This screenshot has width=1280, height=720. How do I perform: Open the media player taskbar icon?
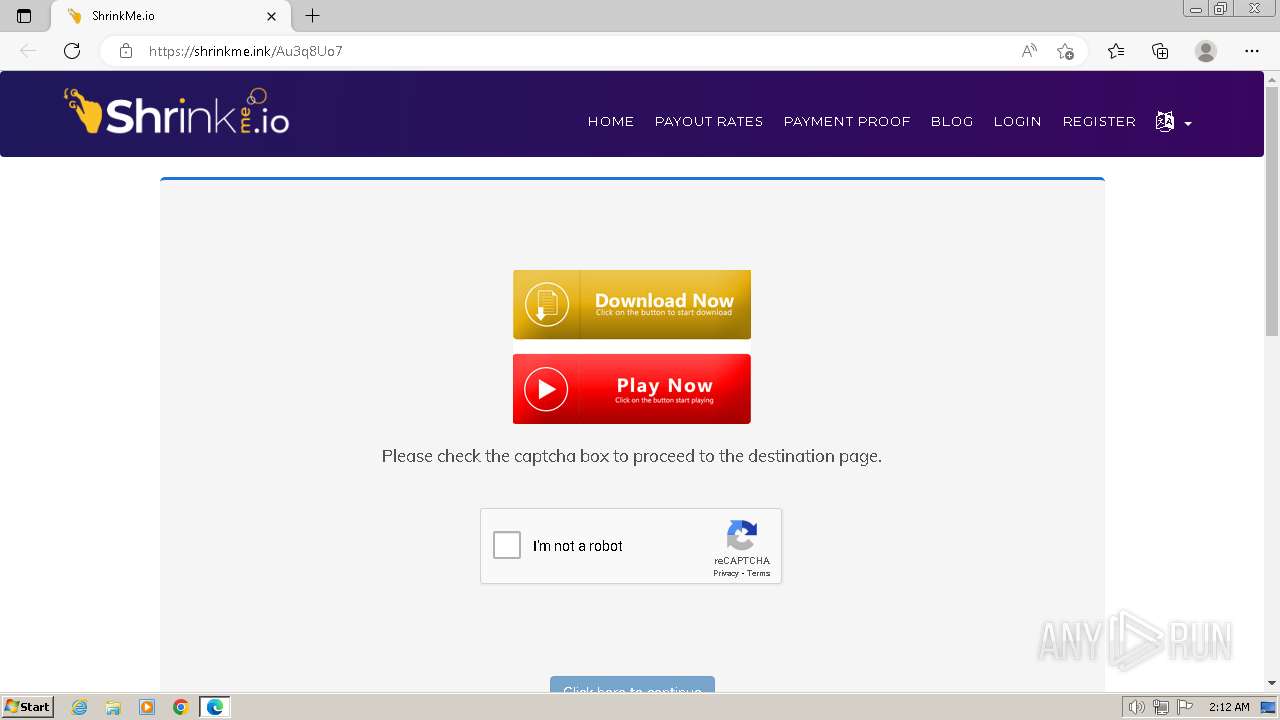(x=147, y=707)
